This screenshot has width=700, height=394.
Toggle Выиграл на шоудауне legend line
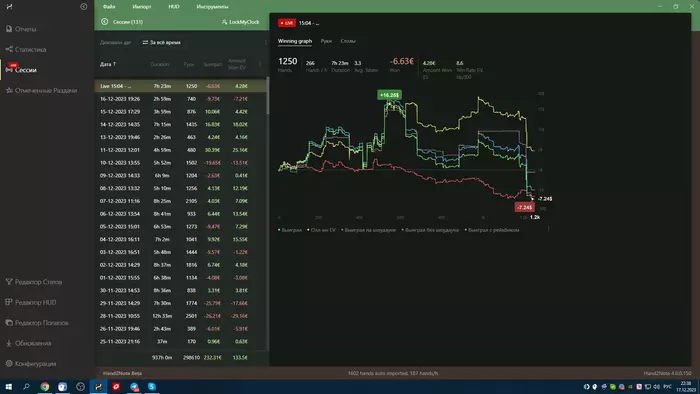click(369, 230)
